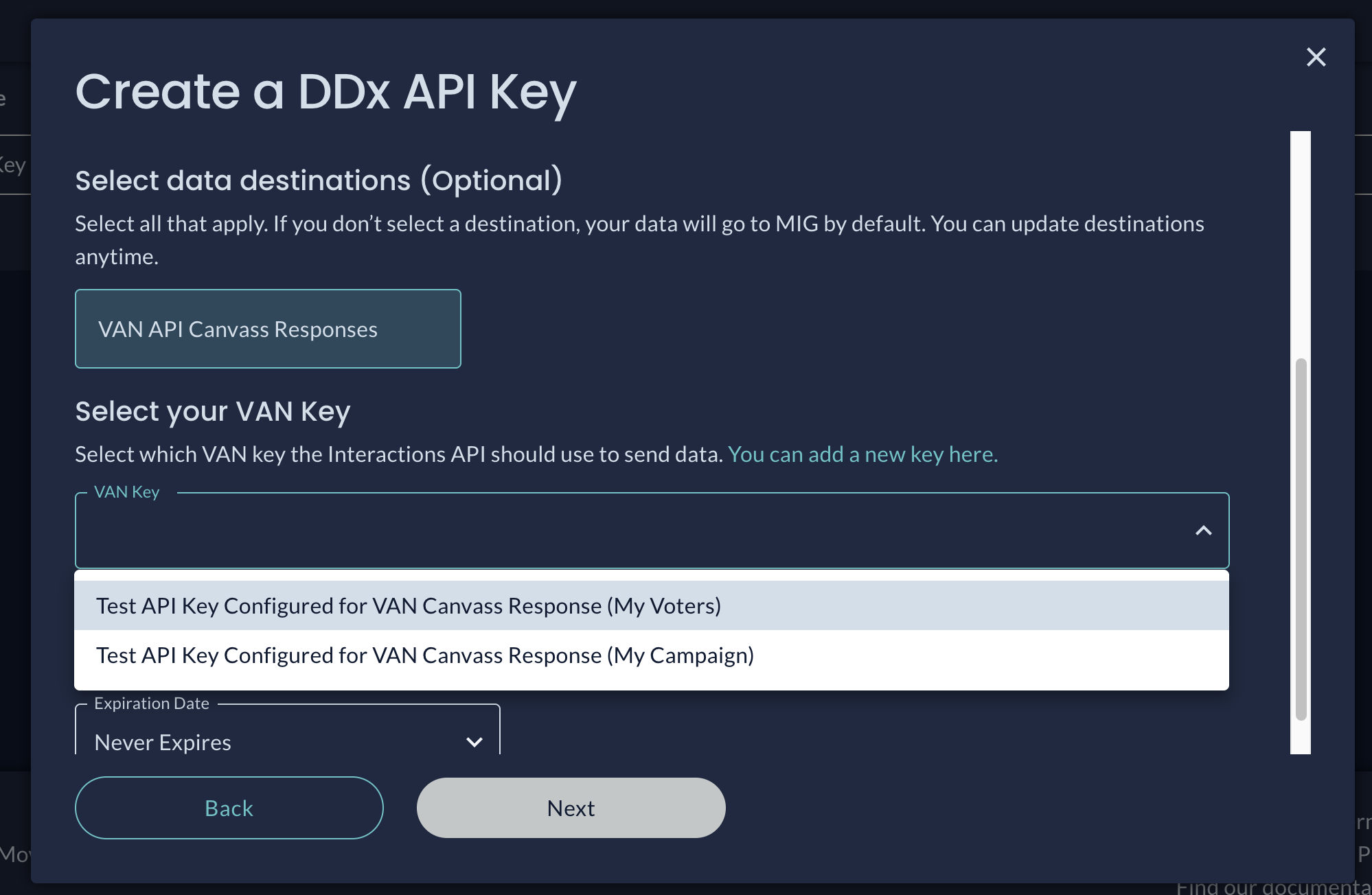This screenshot has width=1372, height=895.
Task: Click the 'VAN Key' field label
Action: tap(126, 492)
